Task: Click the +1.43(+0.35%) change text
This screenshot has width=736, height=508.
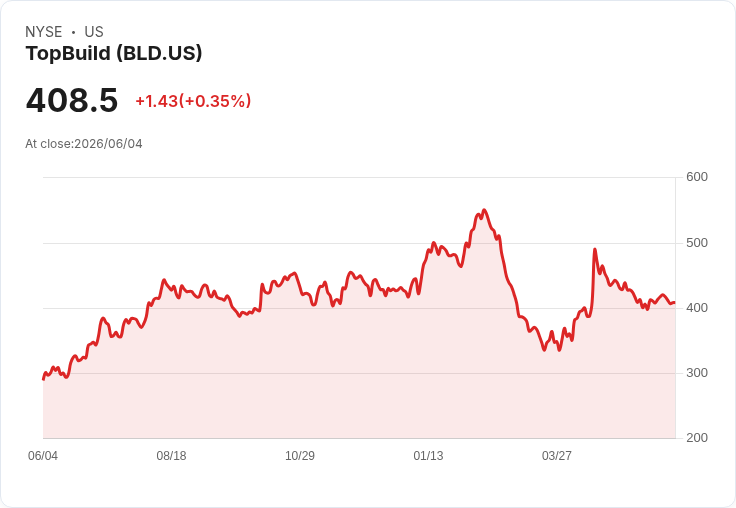Action: point(193,101)
